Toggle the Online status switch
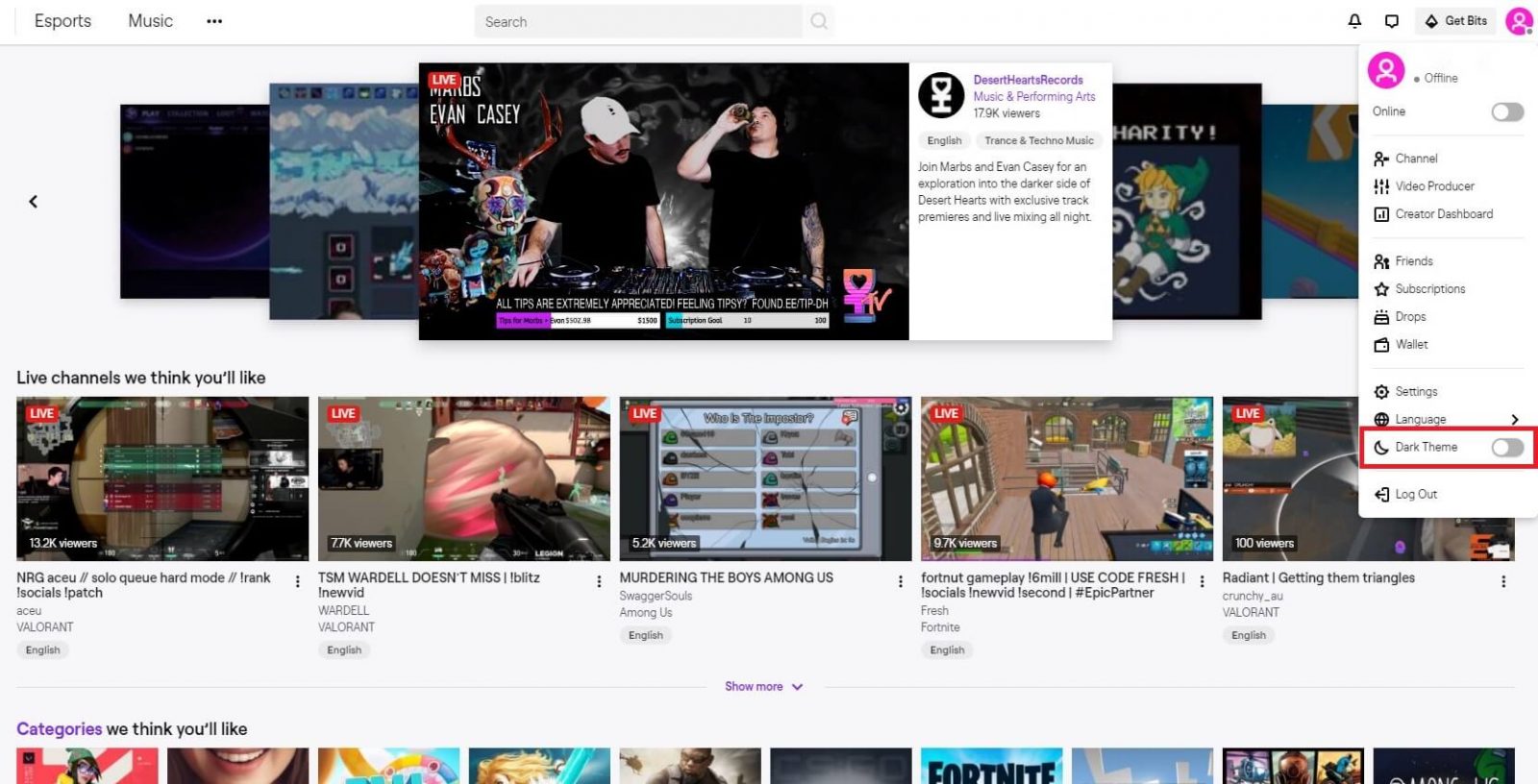Image resolution: width=1538 pixels, height=784 pixels. coord(1507,112)
